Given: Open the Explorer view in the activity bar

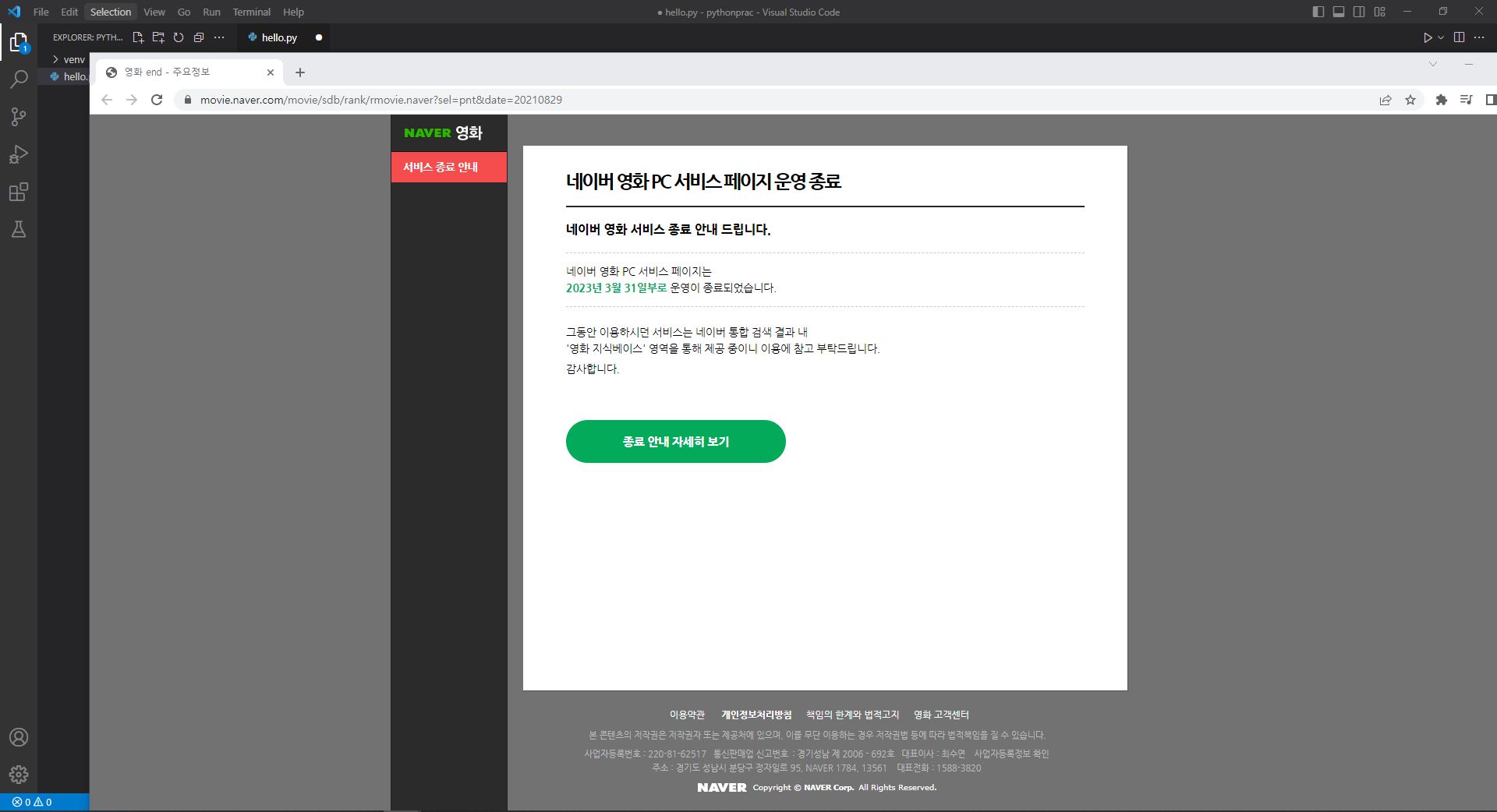Looking at the screenshot, I should click(x=19, y=41).
